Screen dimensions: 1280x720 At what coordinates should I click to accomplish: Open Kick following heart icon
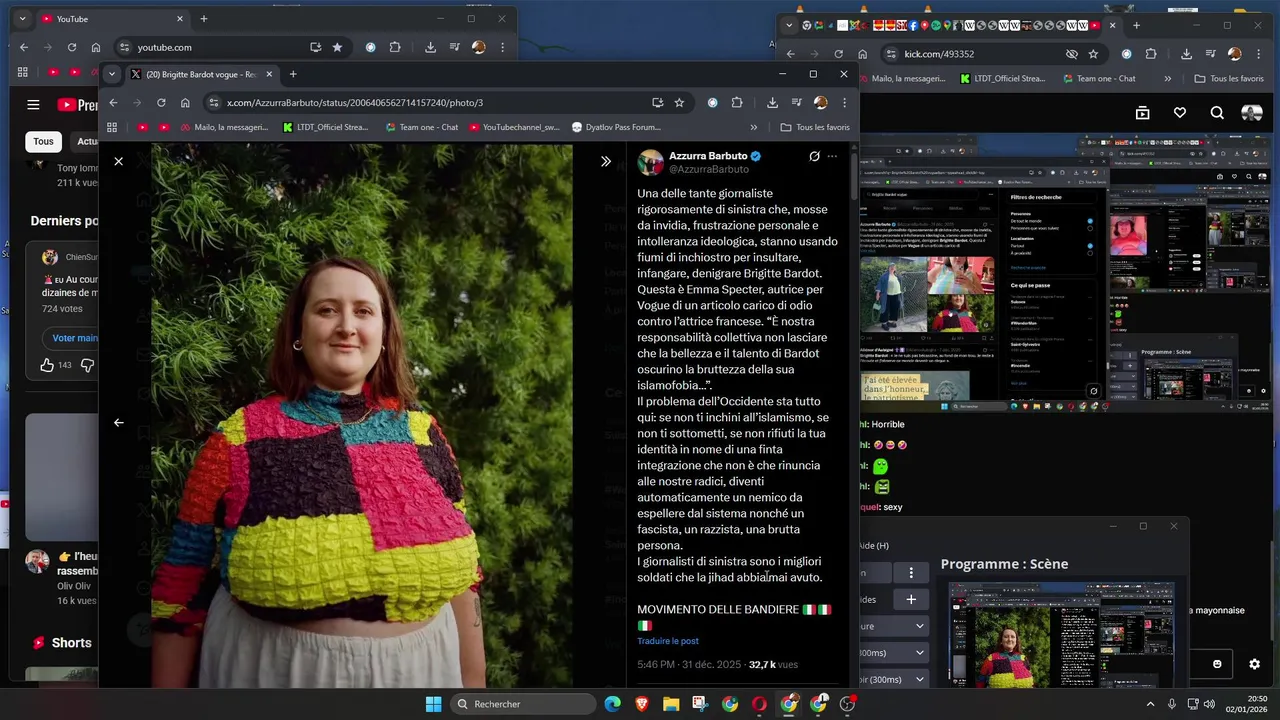pos(1180,113)
